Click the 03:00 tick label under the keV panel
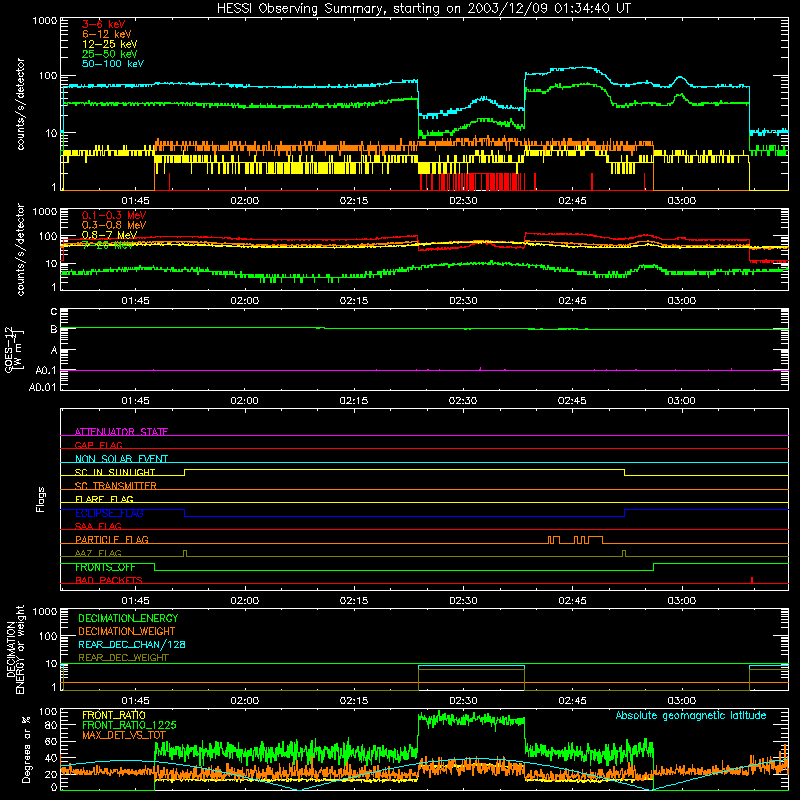This screenshot has height=800, width=800. (681, 201)
